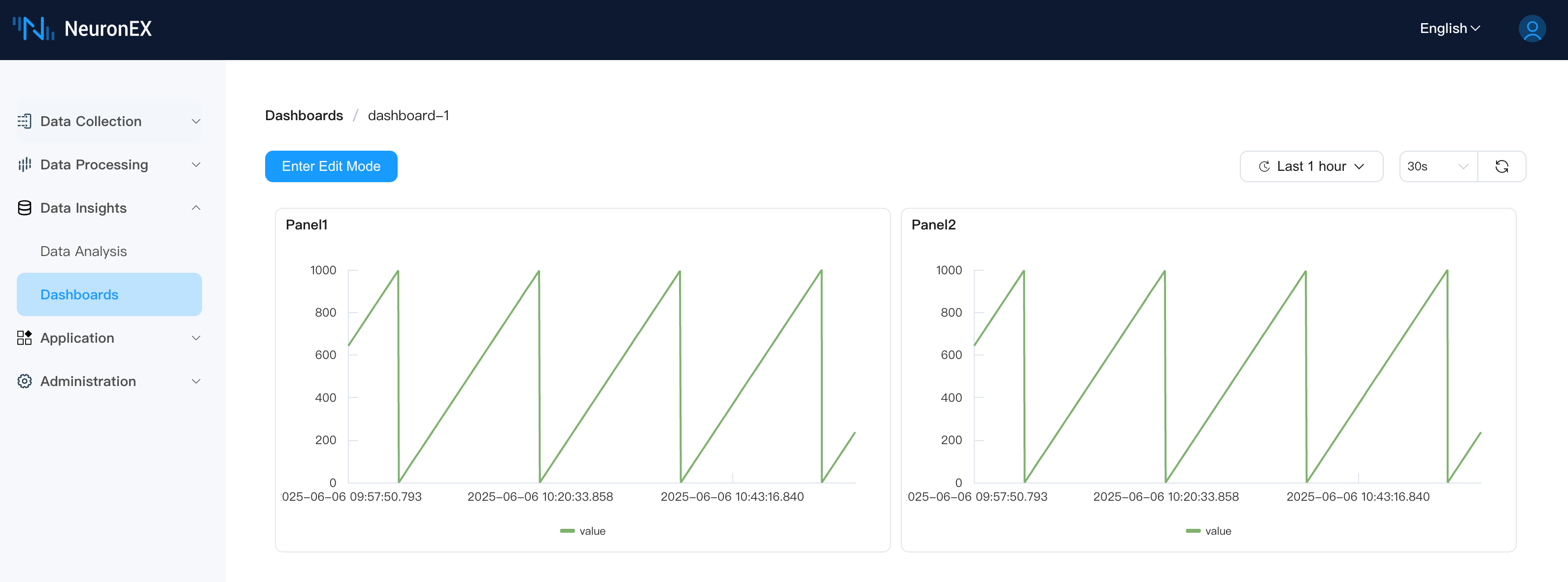Click the Data Insights database icon

pyautogui.click(x=24, y=207)
